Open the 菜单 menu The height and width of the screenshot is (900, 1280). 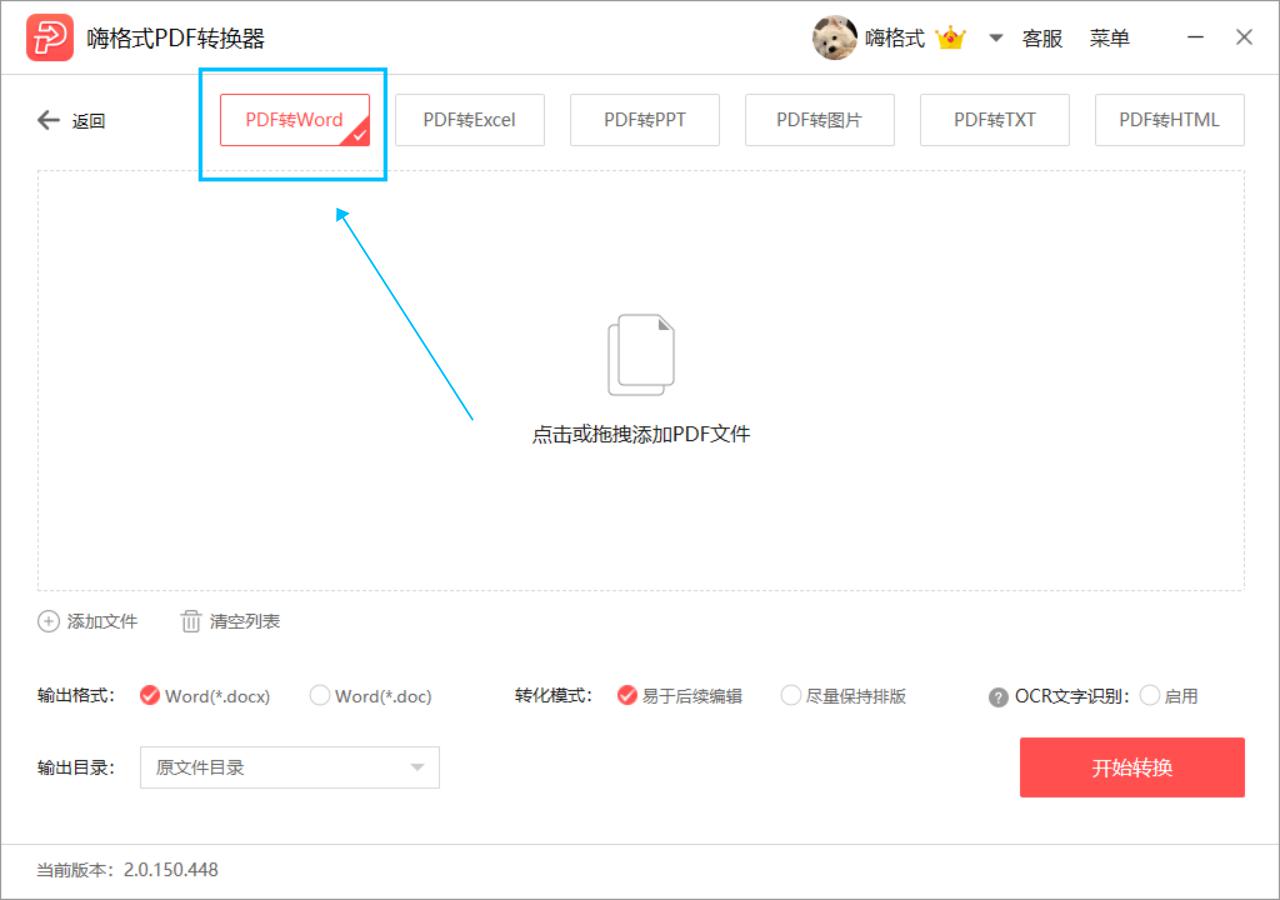(x=1110, y=38)
